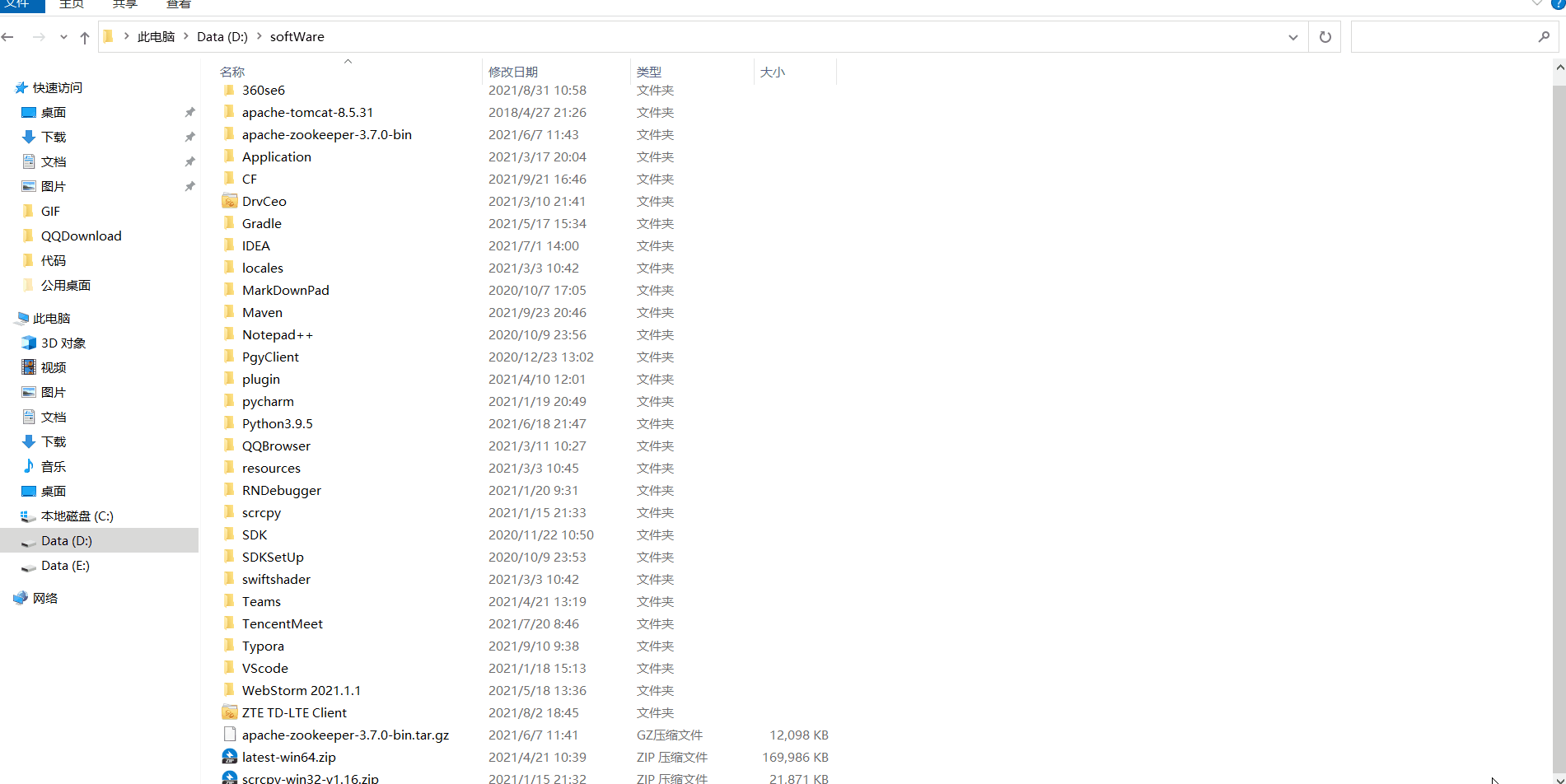The image size is (1566, 784).
Task: Click the 本地磁盘 (C:) drive icon
Action: [x=29, y=516]
